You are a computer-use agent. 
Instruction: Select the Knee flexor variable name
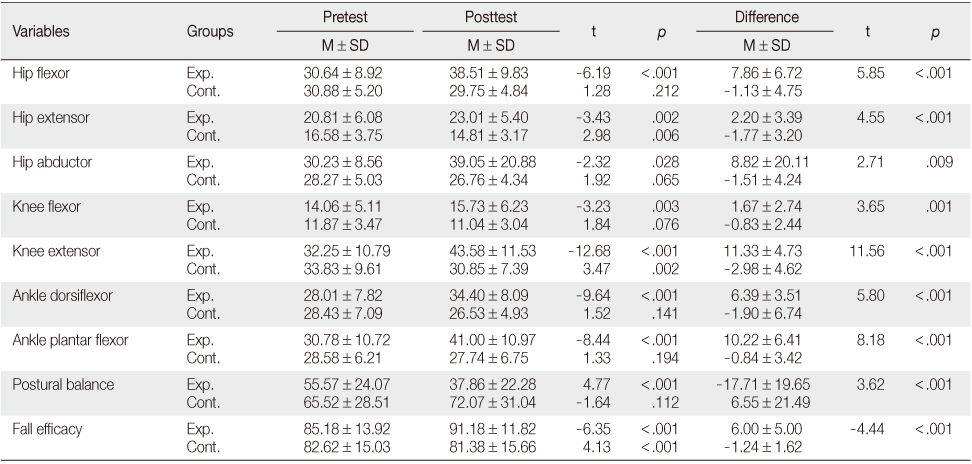[46, 206]
